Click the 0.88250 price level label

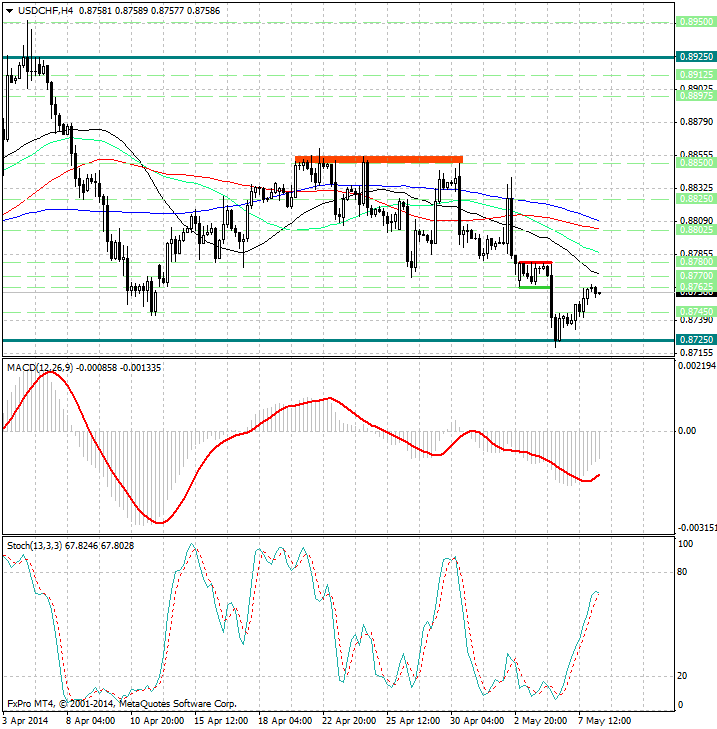tap(697, 199)
